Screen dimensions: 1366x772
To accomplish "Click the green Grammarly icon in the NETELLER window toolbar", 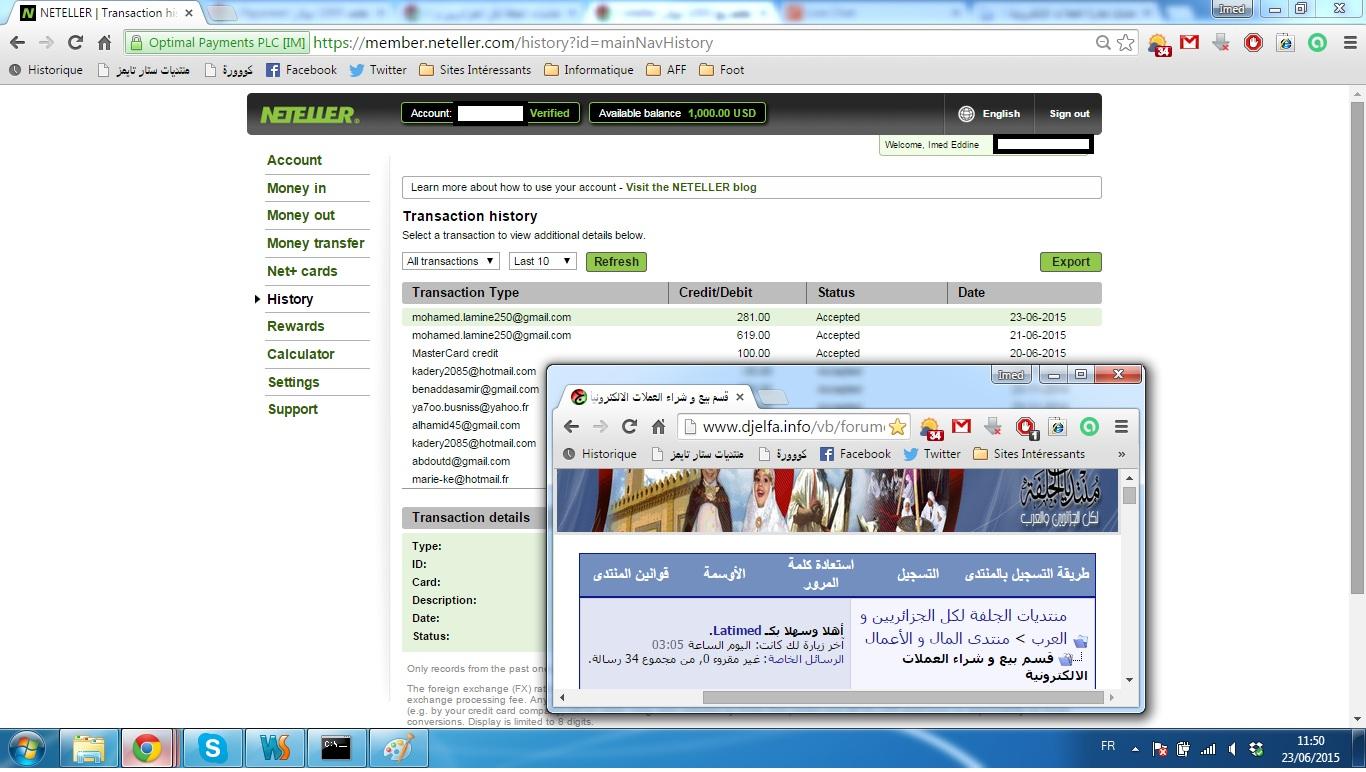I will [1317, 42].
